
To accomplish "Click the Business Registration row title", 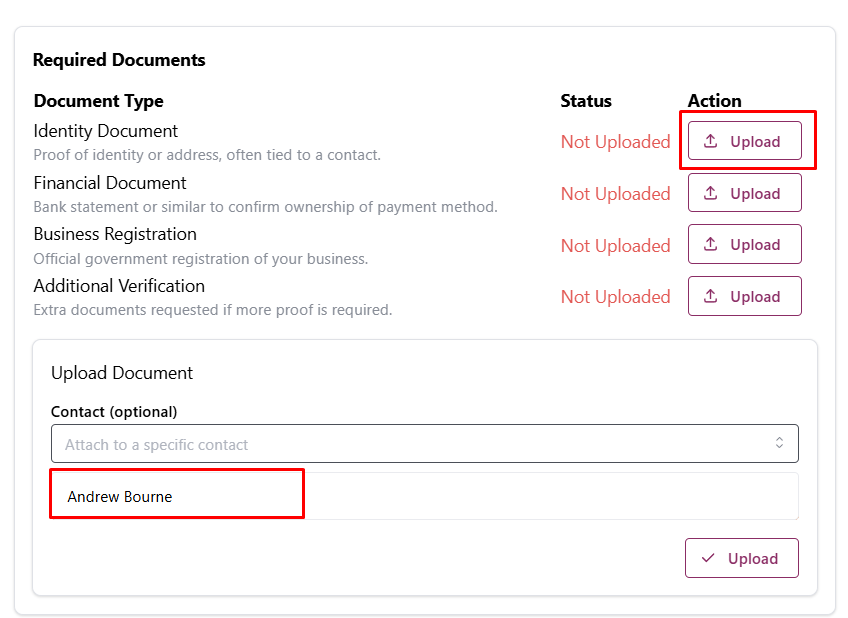I will pyautogui.click(x=115, y=234).
